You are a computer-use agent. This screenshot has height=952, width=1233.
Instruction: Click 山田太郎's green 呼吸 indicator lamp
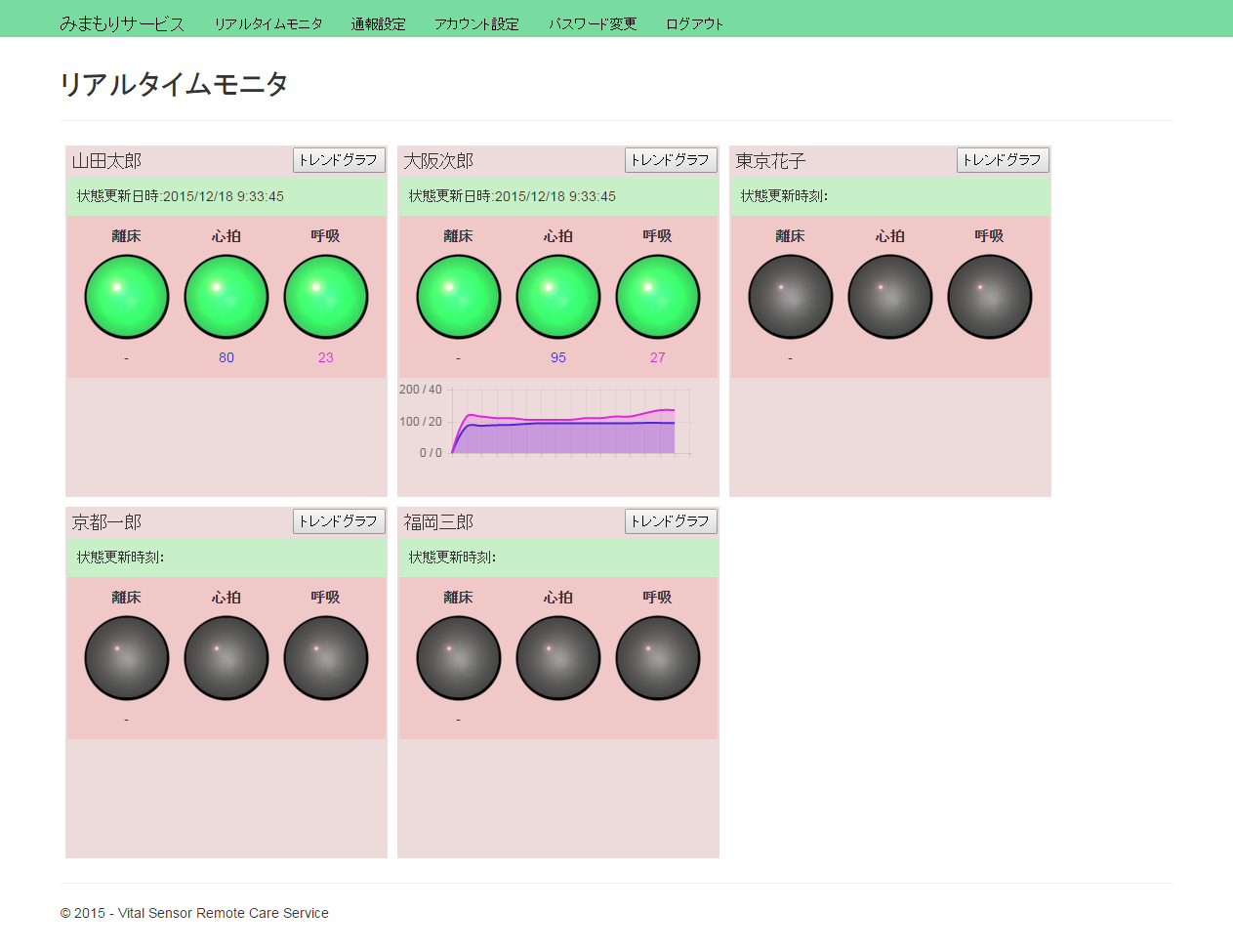click(x=326, y=297)
